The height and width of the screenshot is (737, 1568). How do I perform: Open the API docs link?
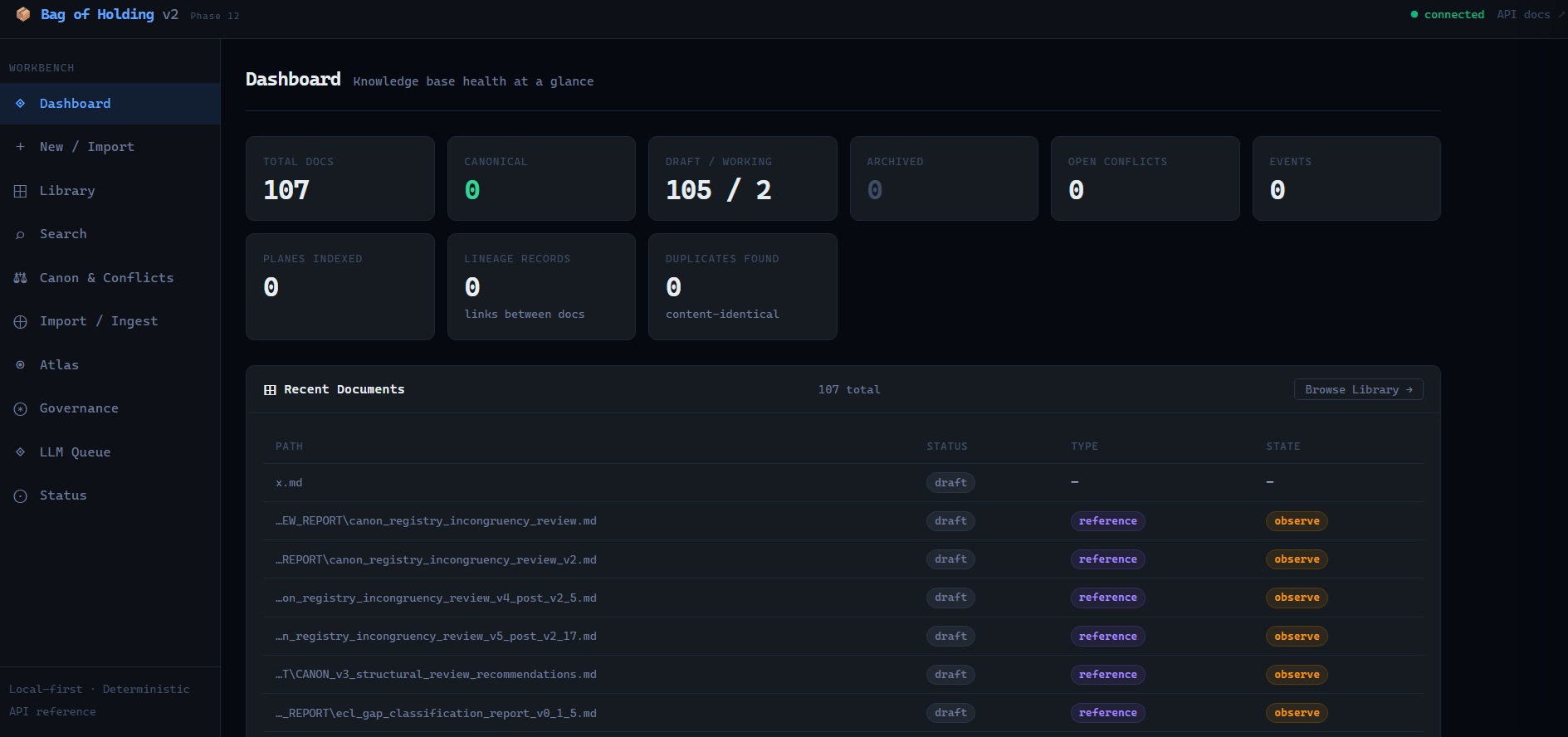click(1529, 15)
